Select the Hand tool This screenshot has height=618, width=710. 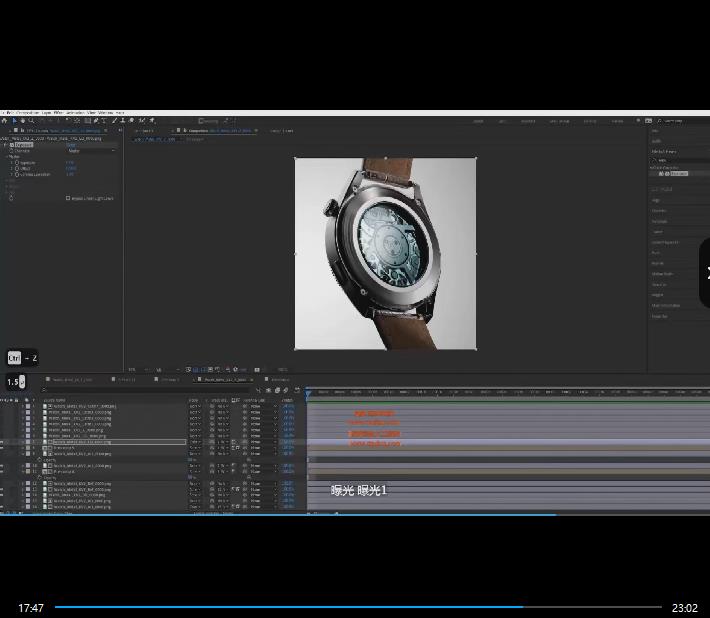tap(22, 121)
